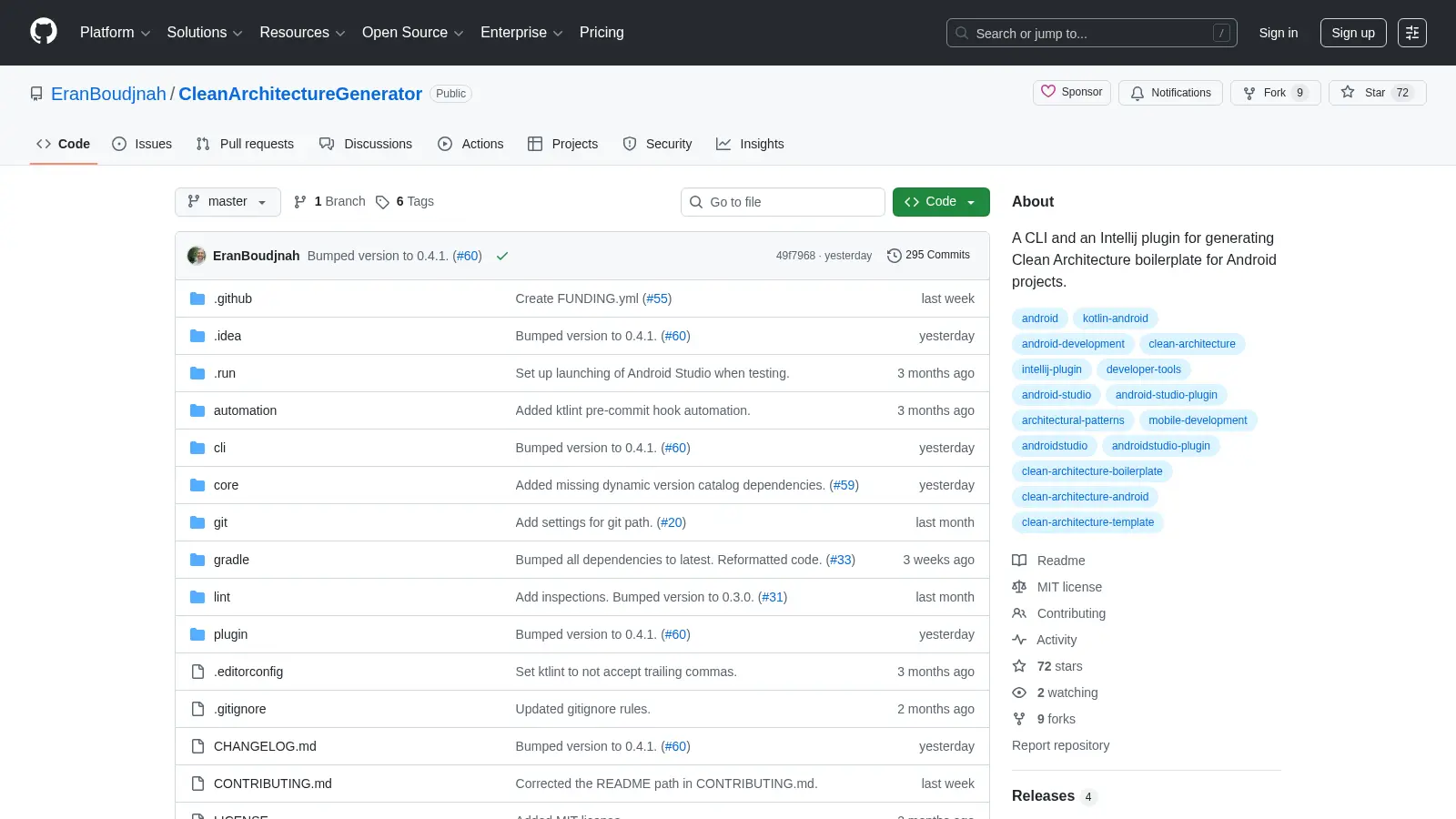Focus the Search or jump to field
Image resolution: width=1456 pixels, height=819 pixels.
click(1092, 33)
